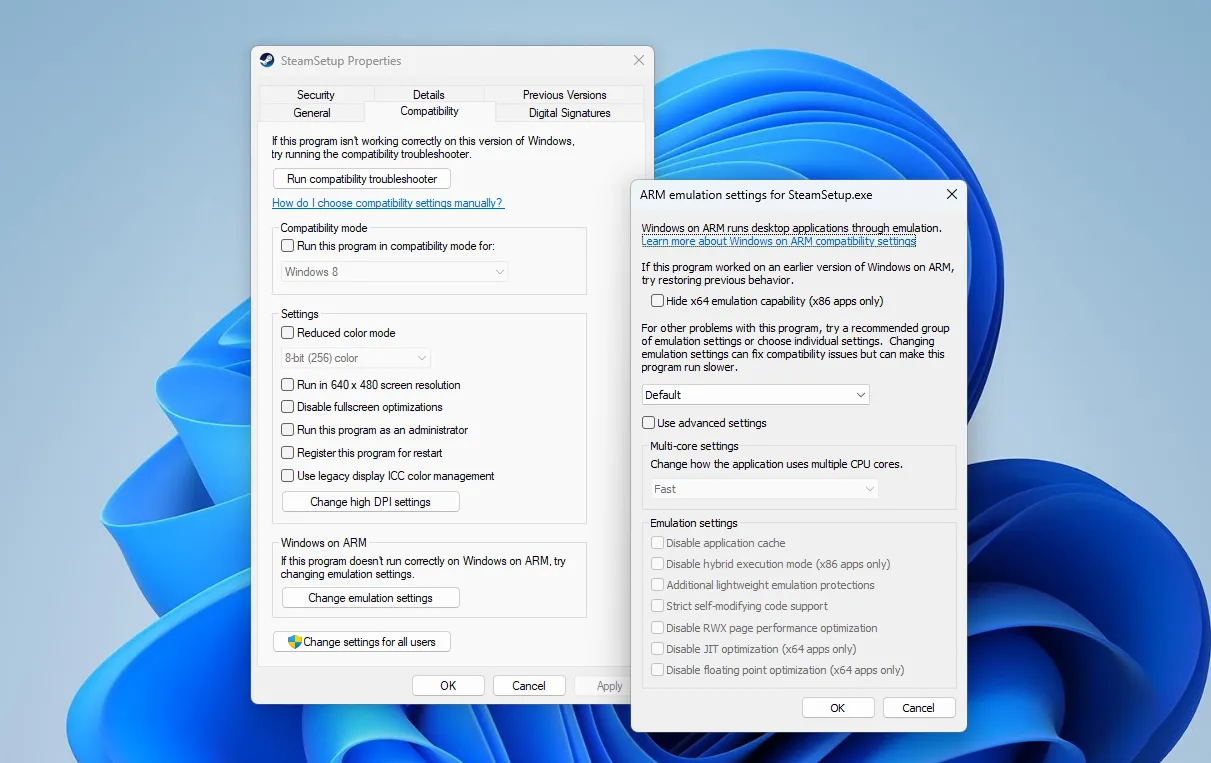This screenshot has width=1211, height=763.
Task: Click Run compatibility troubleshooter button
Action: 362,179
